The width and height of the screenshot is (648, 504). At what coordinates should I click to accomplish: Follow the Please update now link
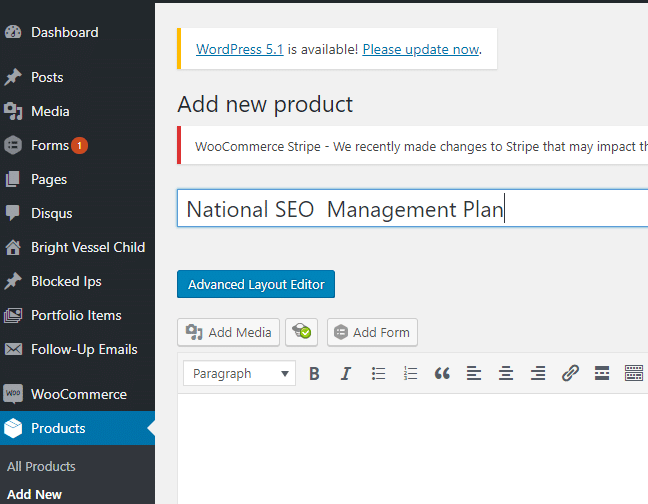click(421, 49)
